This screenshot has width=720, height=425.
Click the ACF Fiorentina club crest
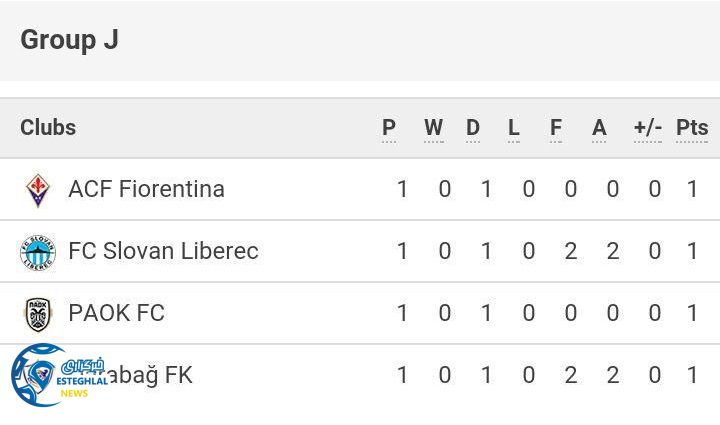point(38,190)
